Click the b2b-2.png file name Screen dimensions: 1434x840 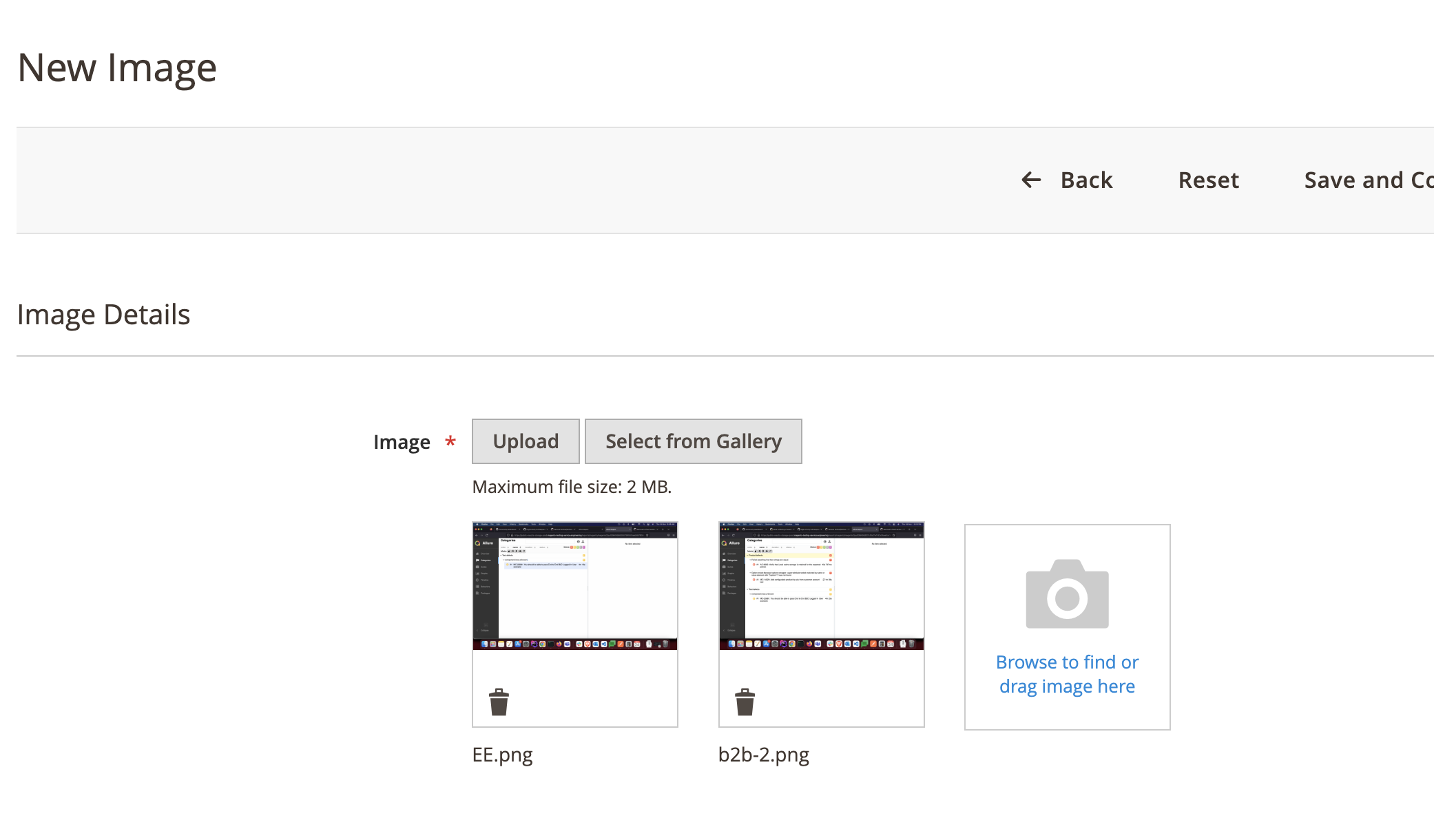coord(763,755)
